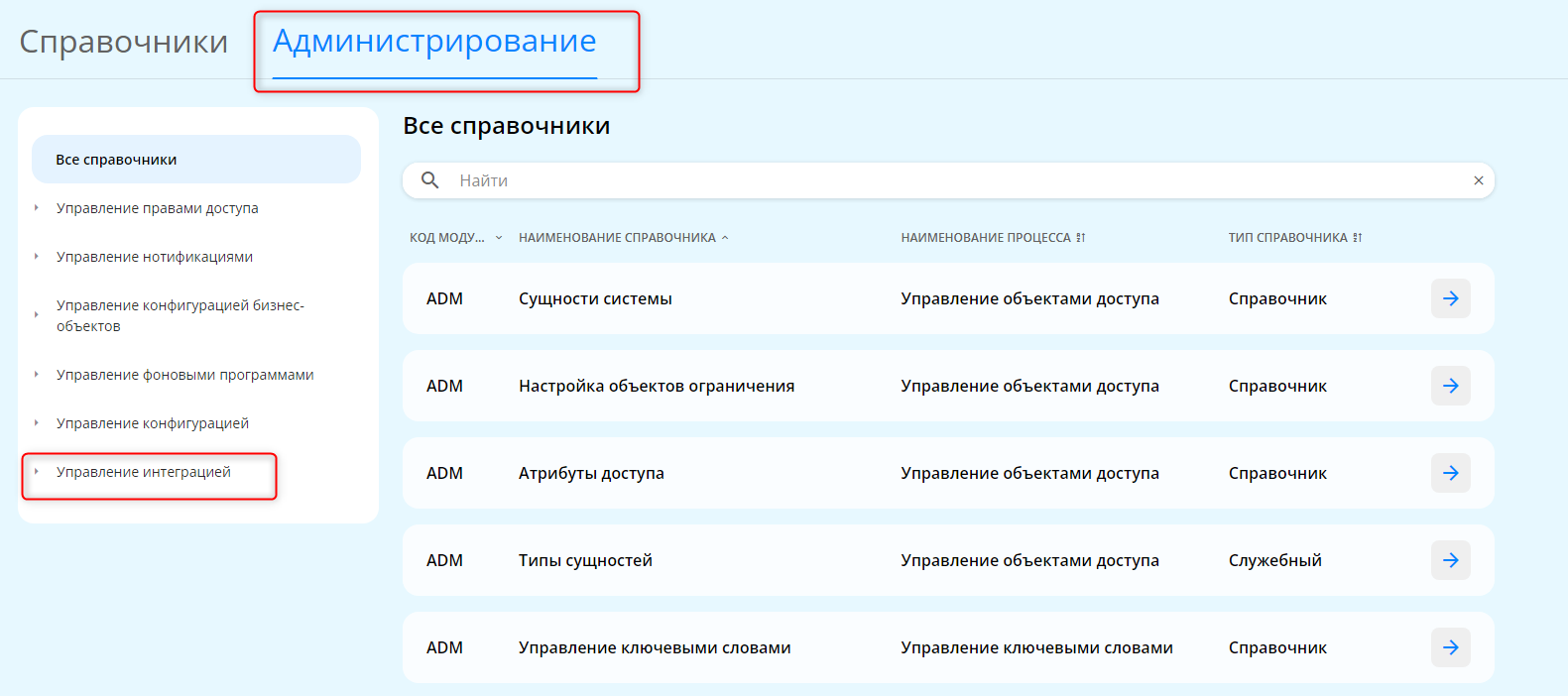Click the Все справочники page heading
This screenshot has width=1568, height=696.
point(507,126)
